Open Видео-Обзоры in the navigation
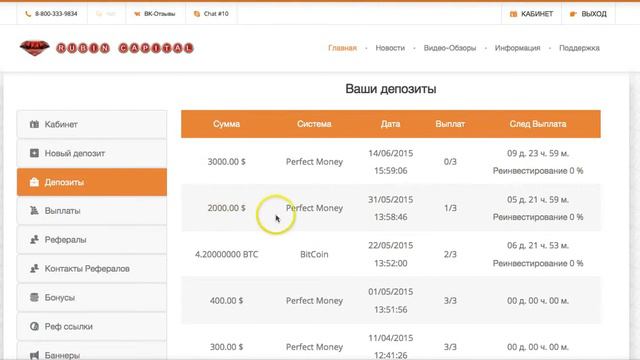 [450, 48]
